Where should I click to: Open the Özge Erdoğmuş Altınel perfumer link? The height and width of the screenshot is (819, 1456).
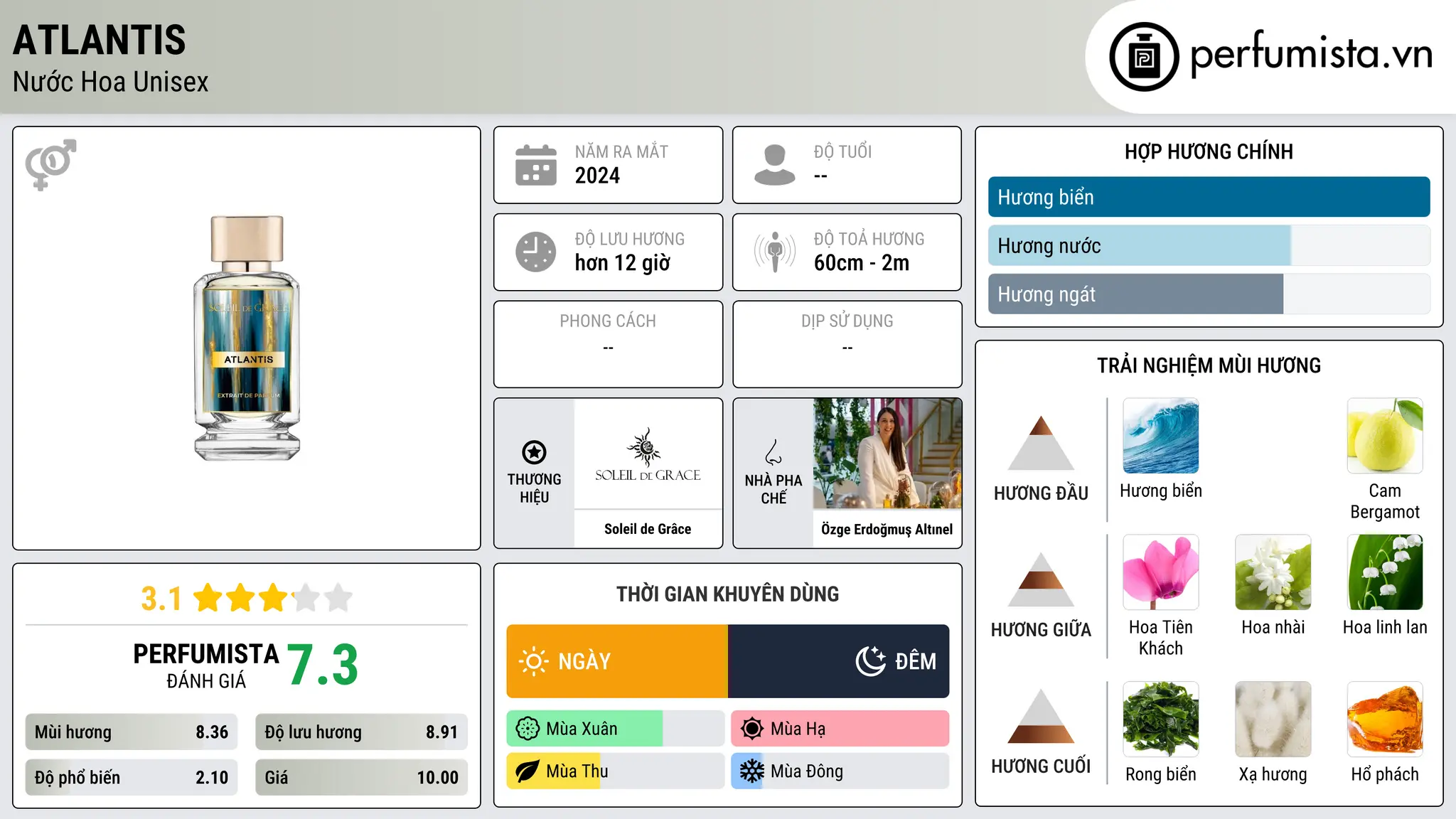pyautogui.click(x=887, y=529)
